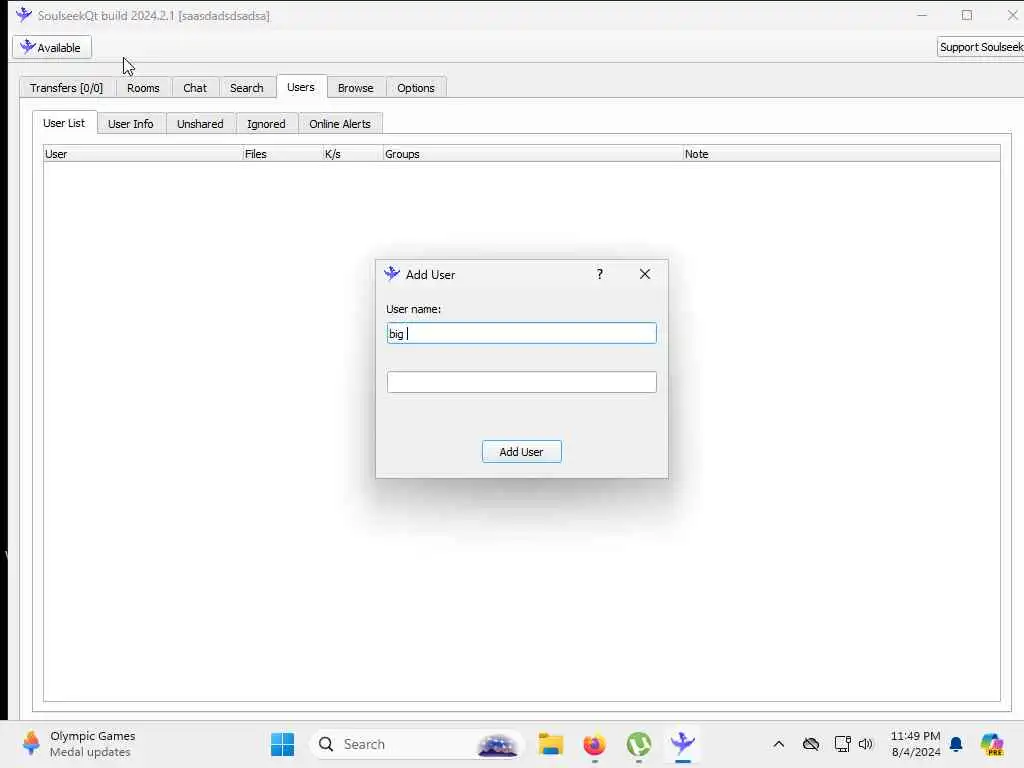Open the Ignored sub-tab
Viewport: 1024px width, 768px height.
[x=266, y=124]
